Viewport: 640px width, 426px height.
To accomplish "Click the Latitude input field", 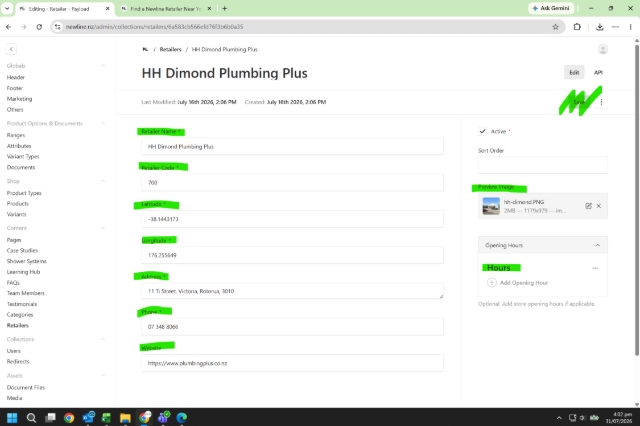I will tap(292, 219).
